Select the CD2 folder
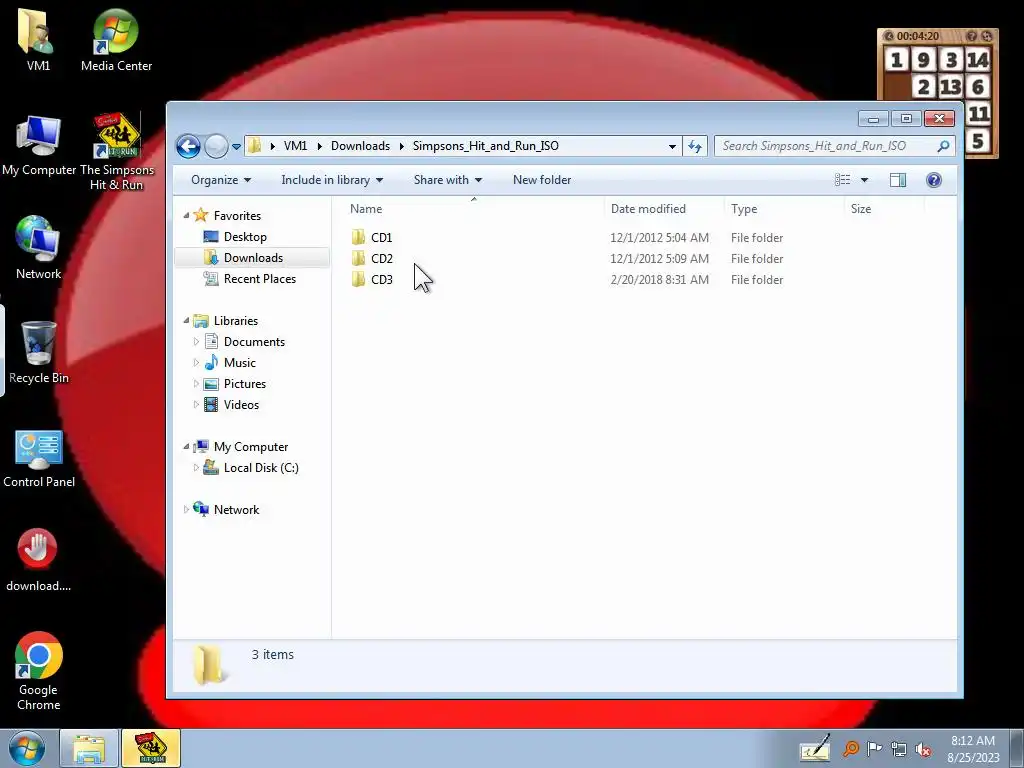Image resolution: width=1024 pixels, height=768 pixels. coord(381,259)
